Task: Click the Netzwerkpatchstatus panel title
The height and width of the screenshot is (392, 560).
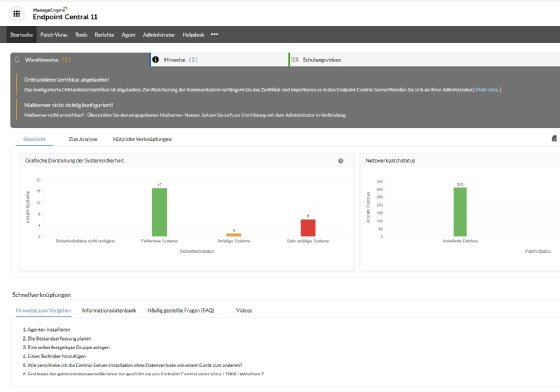Action: coord(390,161)
